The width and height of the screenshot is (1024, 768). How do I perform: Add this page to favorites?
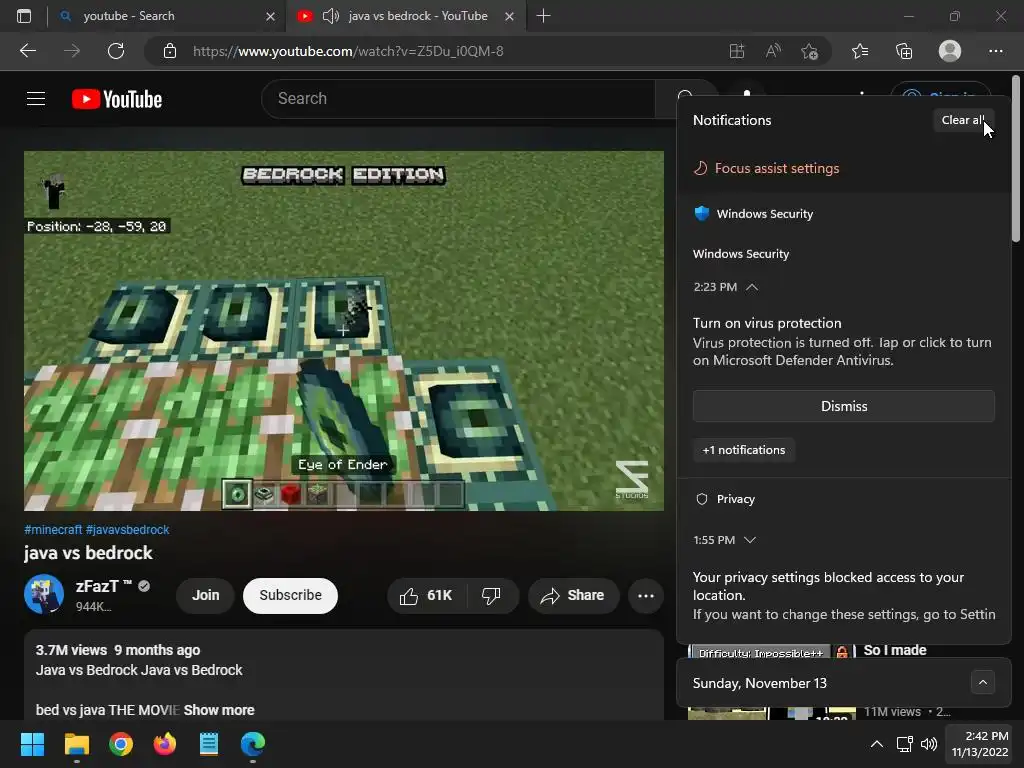coord(810,51)
